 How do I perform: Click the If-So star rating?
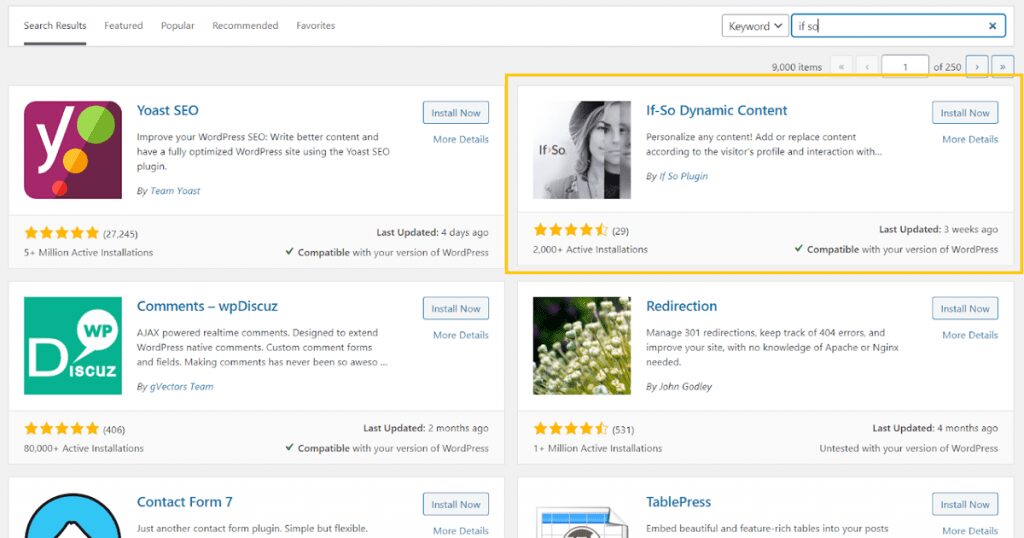click(571, 230)
